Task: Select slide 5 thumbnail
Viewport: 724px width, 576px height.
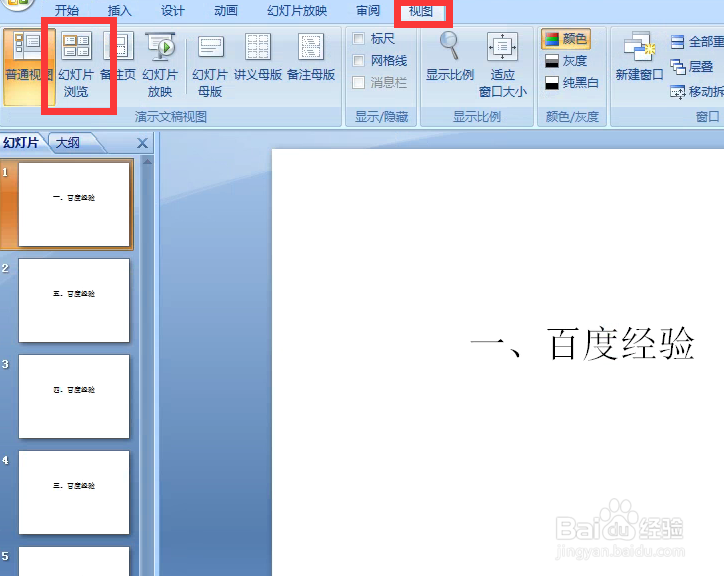Action: (x=74, y=561)
